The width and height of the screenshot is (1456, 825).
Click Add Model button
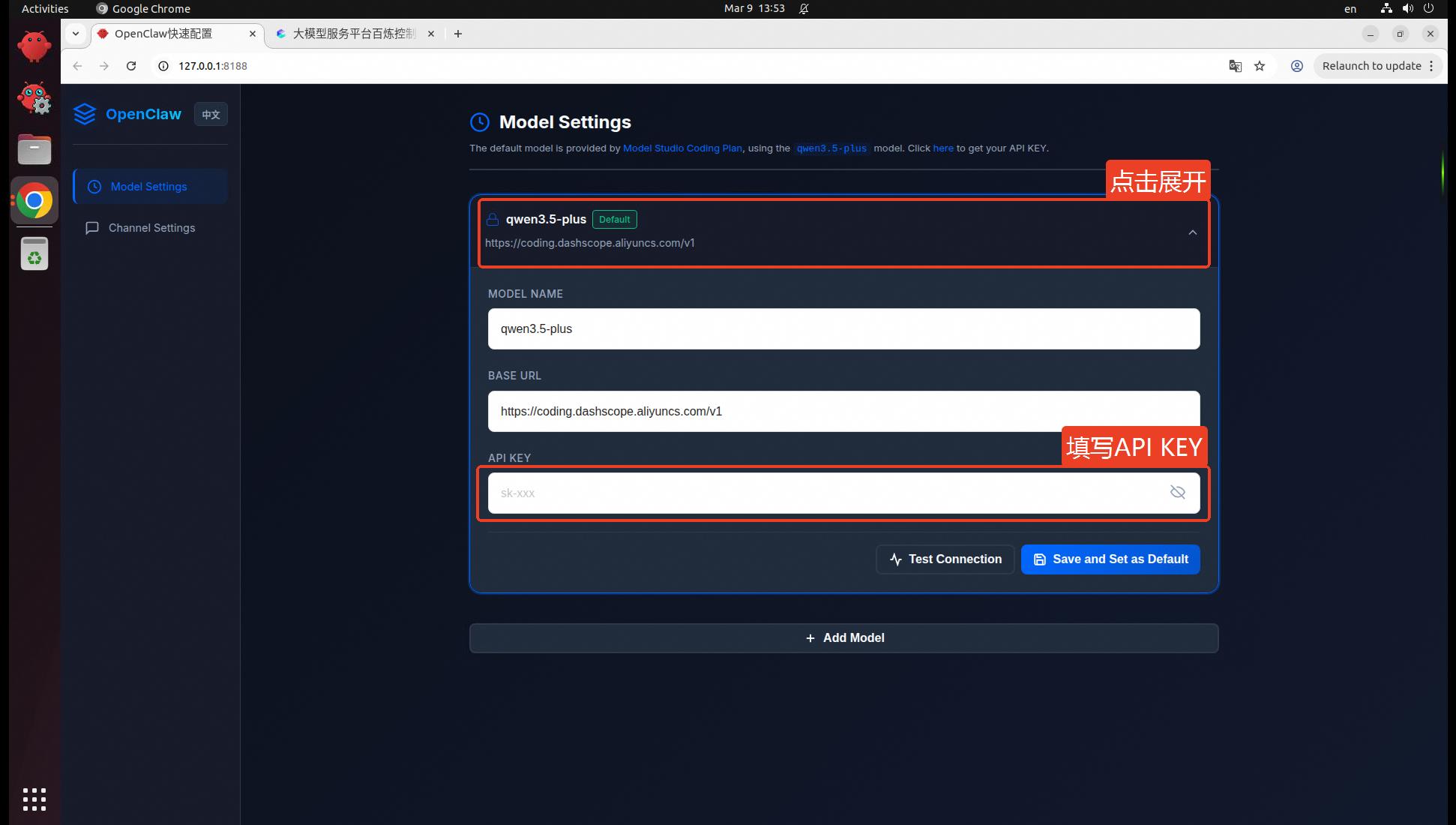[843, 638]
